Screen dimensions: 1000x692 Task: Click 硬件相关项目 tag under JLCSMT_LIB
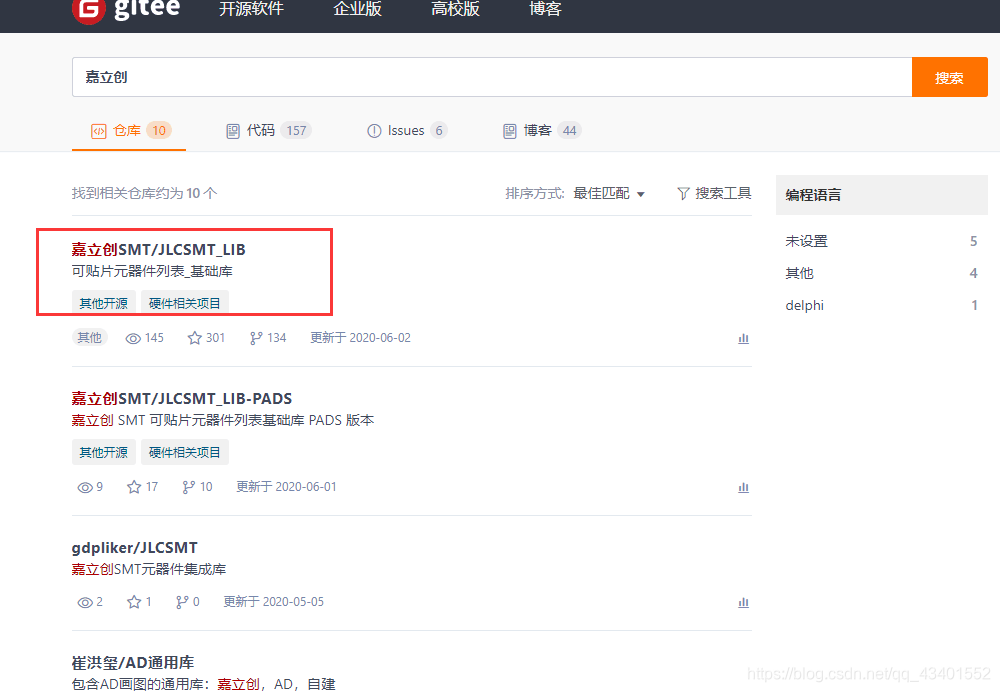[x=184, y=303]
